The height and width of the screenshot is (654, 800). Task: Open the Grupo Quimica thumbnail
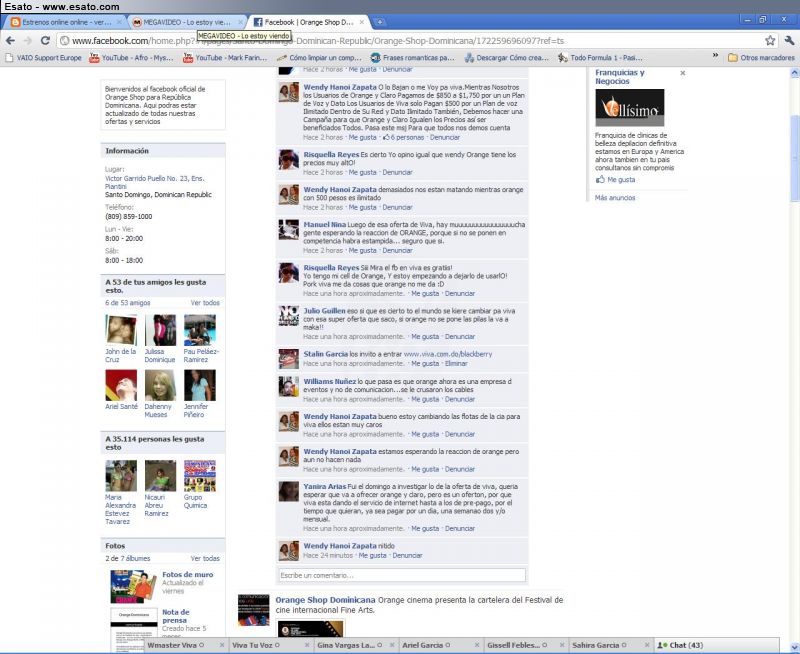199,476
